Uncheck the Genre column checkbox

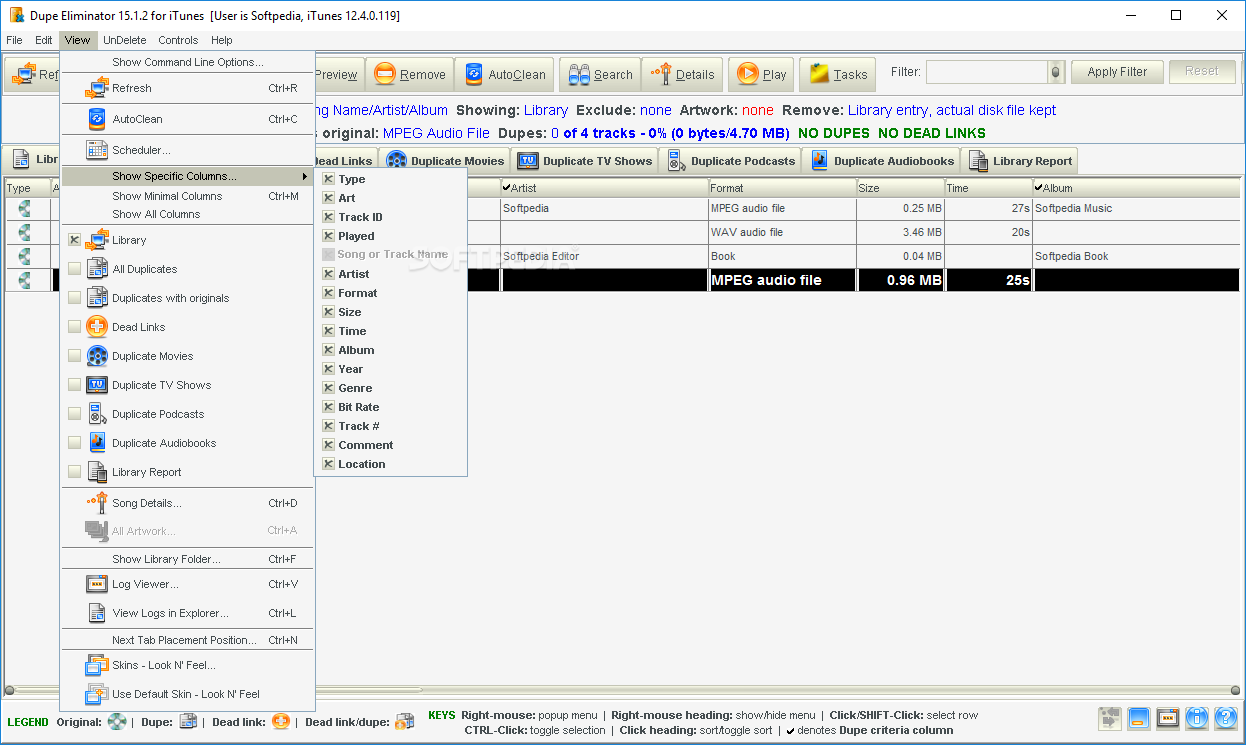(x=328, y=388)
